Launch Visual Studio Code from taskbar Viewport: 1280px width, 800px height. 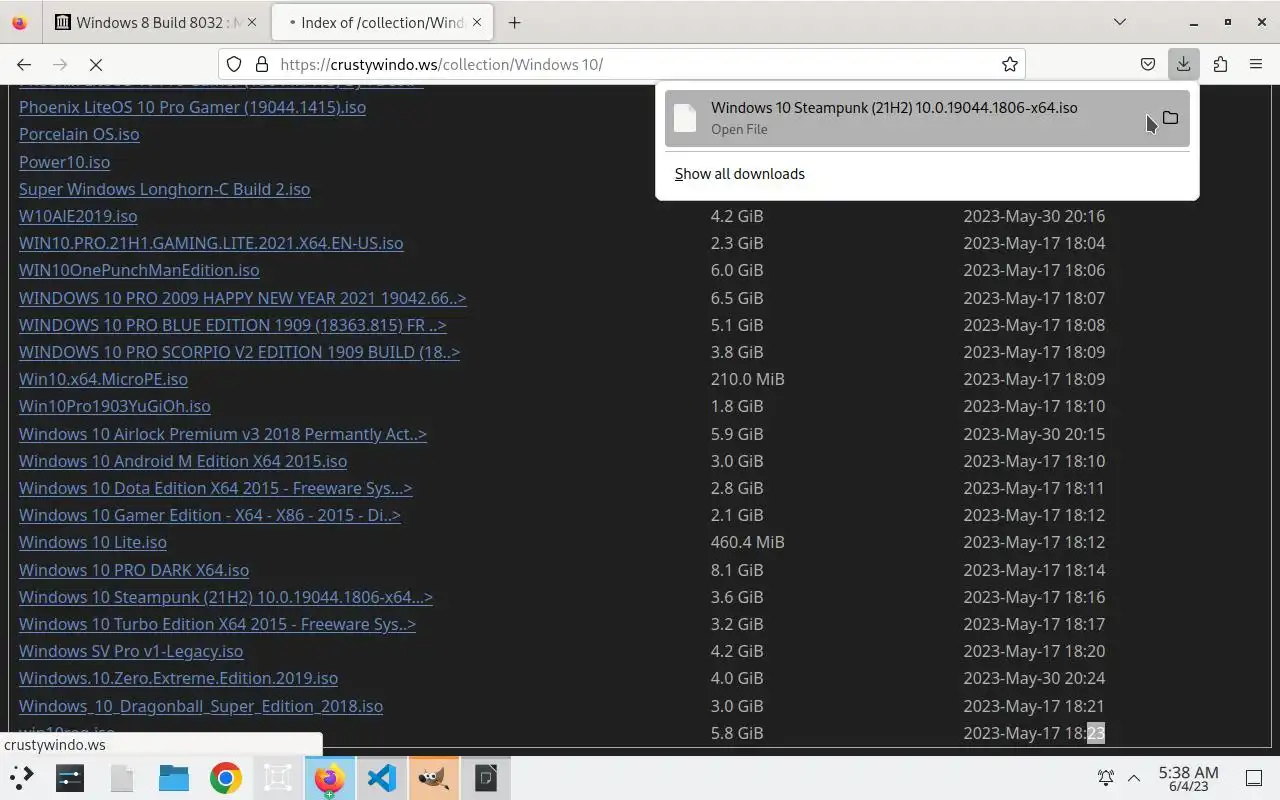tap(382, 778)
